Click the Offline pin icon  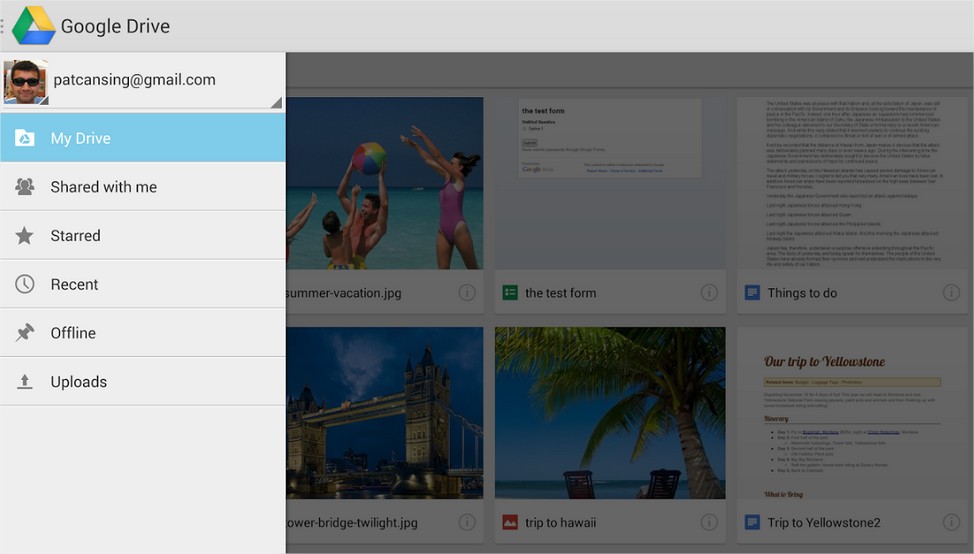pos(25,333)
